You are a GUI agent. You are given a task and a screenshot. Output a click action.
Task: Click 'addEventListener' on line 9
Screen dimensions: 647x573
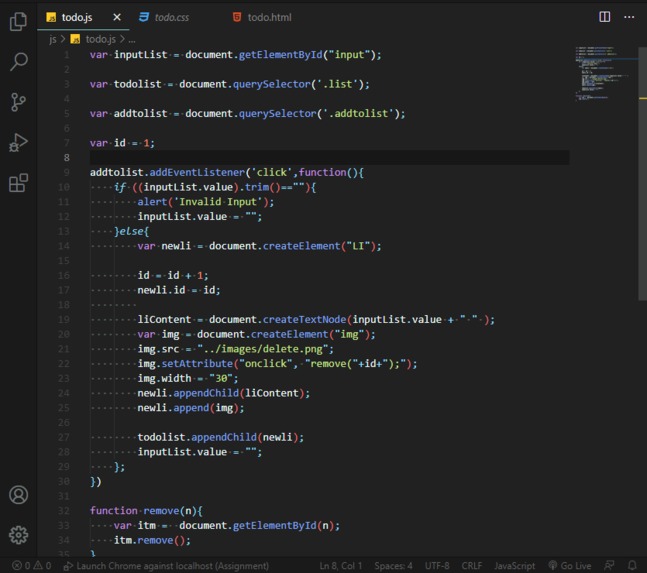pos(197,172)
